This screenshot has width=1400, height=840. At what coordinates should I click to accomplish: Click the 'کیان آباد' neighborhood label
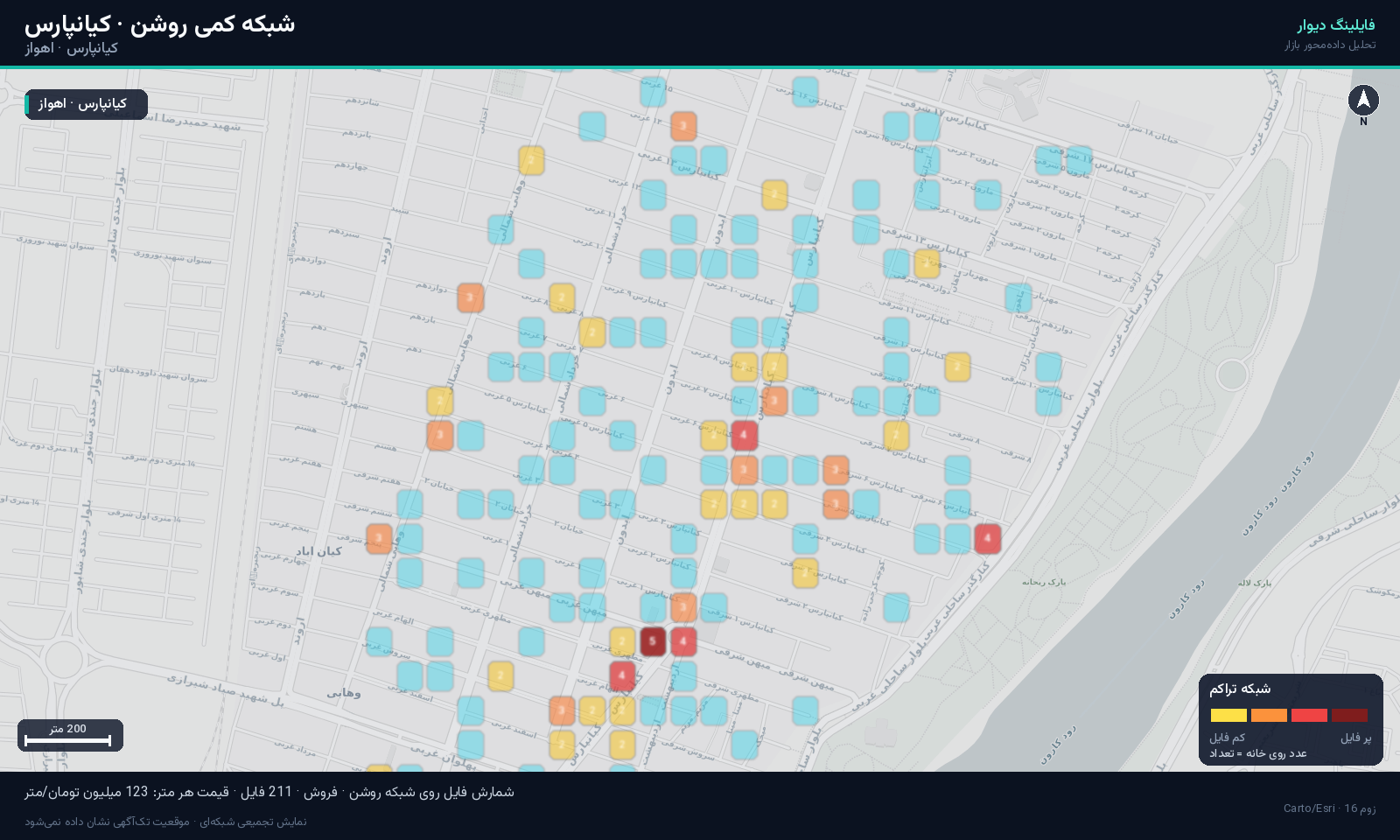(x=318, y=551)
